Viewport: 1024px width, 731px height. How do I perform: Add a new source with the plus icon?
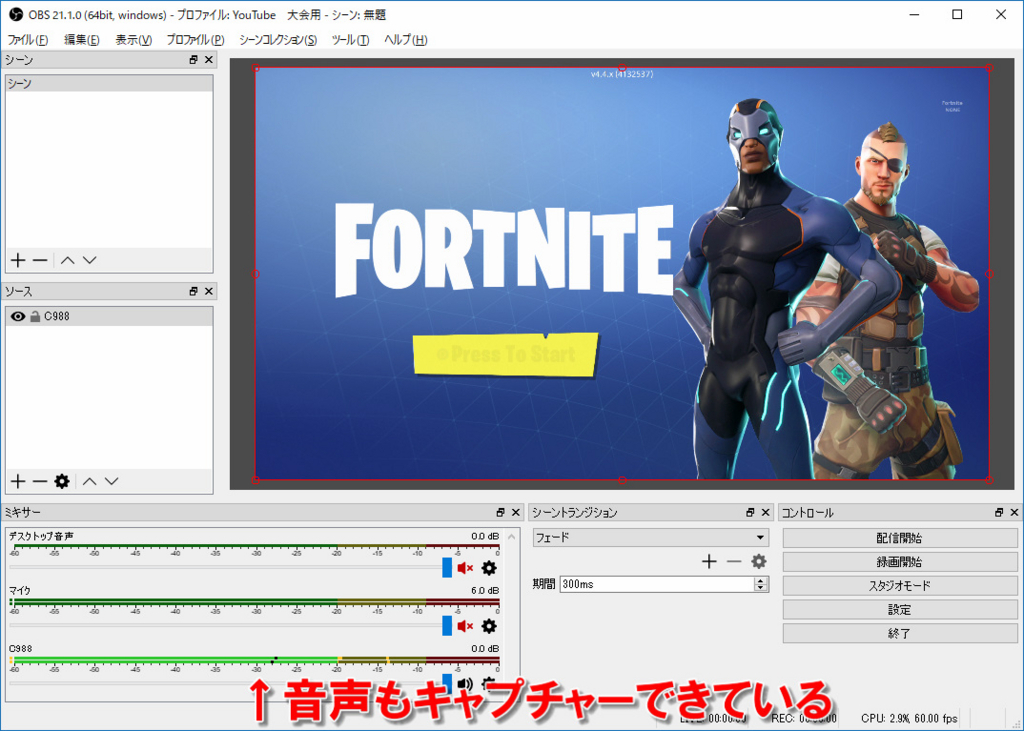pyautogui.click(x=16, y=481)
